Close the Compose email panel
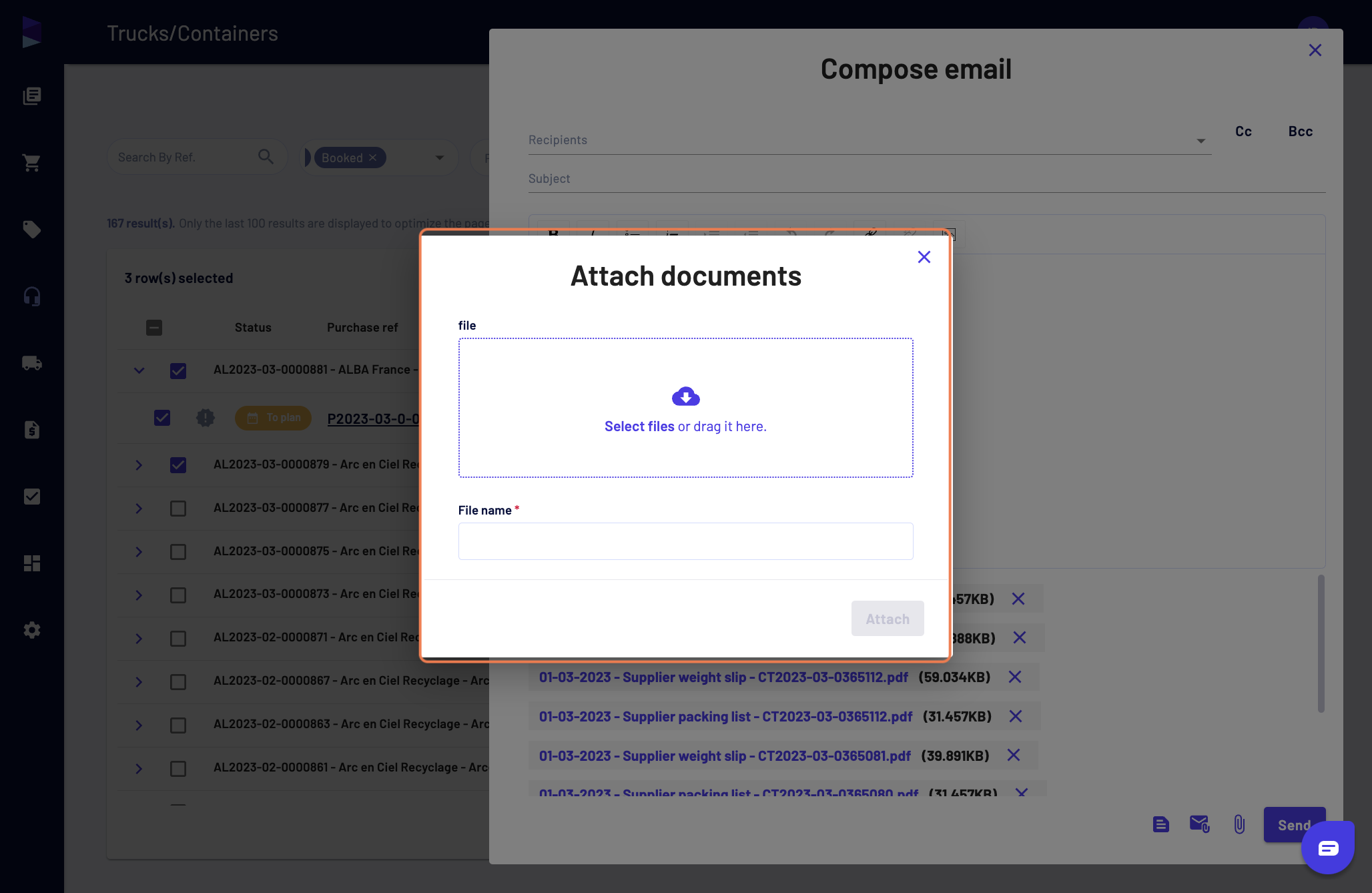The width and height of the screenshot is (1372, 893). (1315, 50)
